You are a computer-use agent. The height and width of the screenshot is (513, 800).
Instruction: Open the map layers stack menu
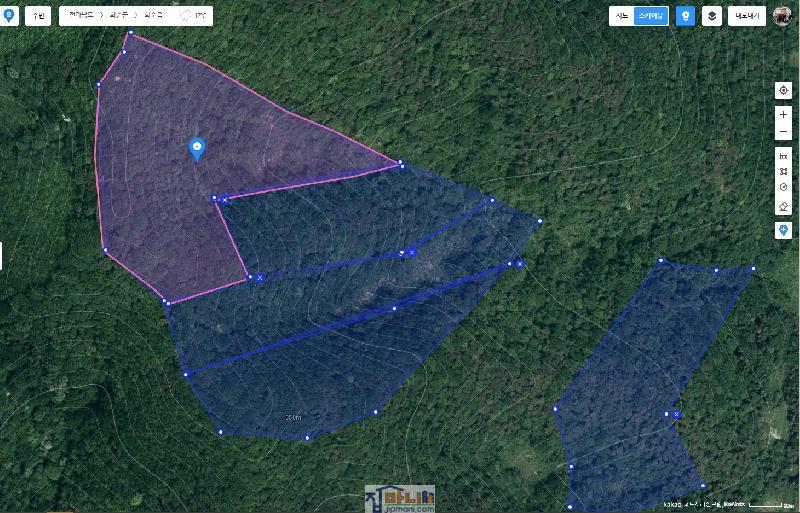pyautogui.click(x=711, y=16)
